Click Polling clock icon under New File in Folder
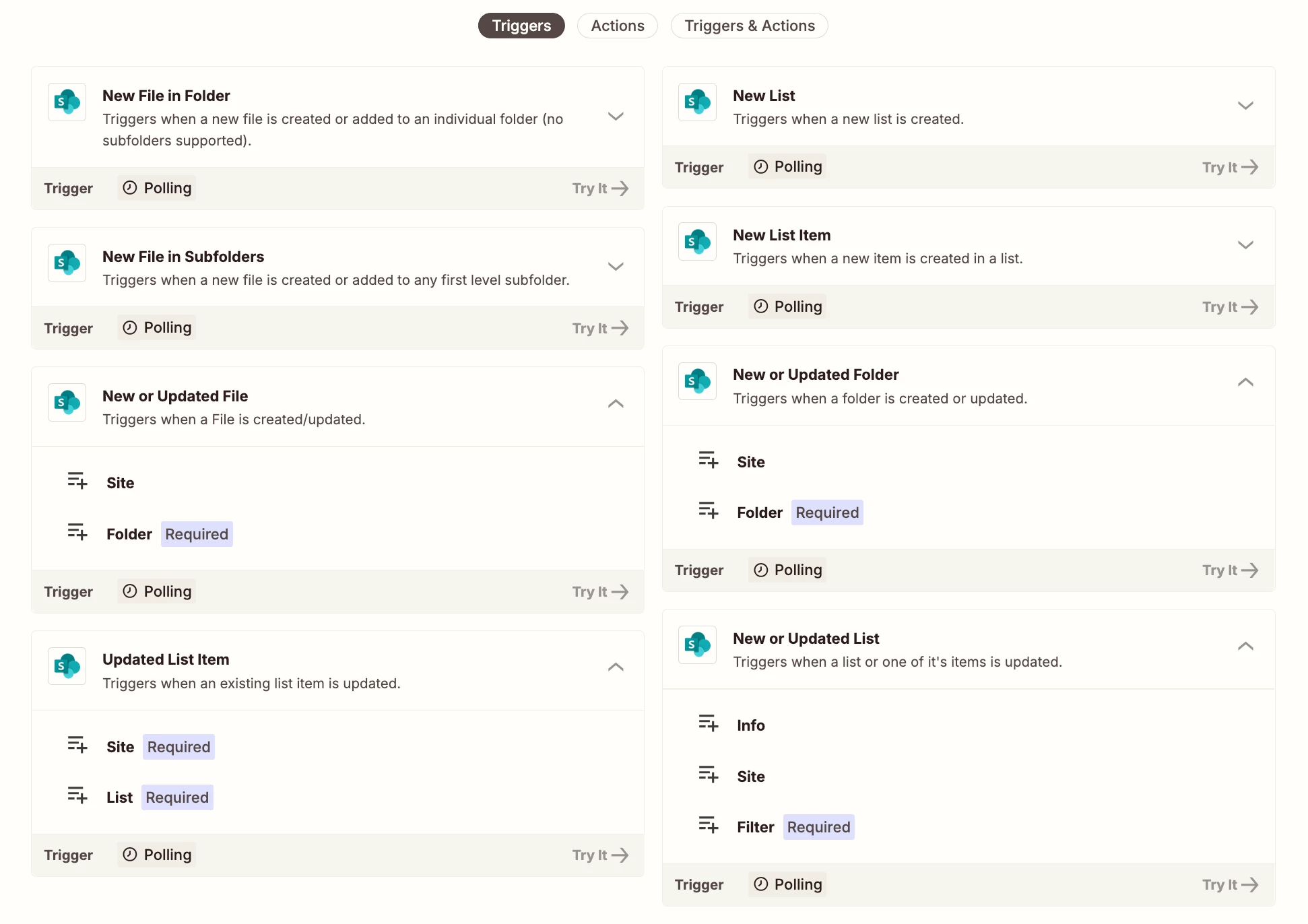The image size is (1308, 924). click(x=130, y=188)
